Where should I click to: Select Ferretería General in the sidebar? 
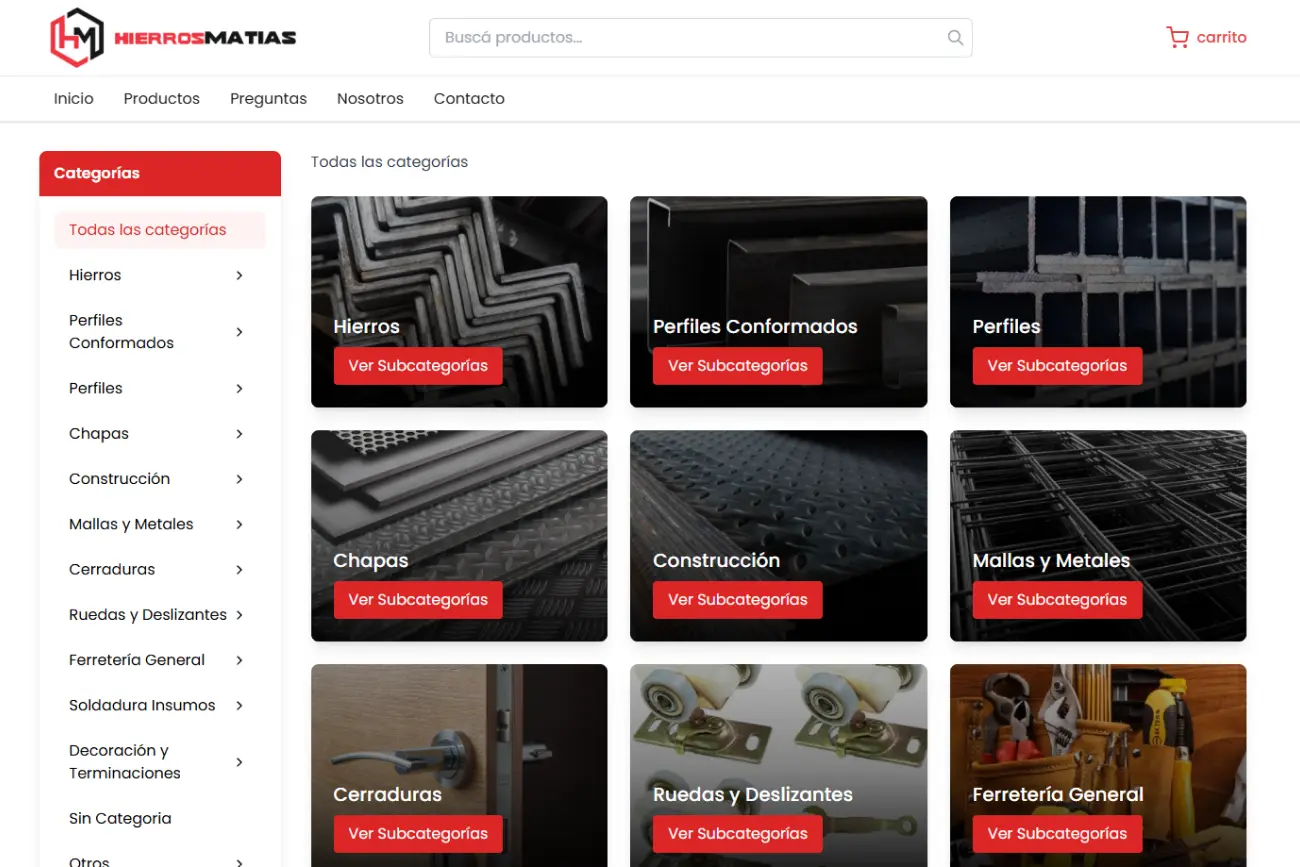click(137, 660)
